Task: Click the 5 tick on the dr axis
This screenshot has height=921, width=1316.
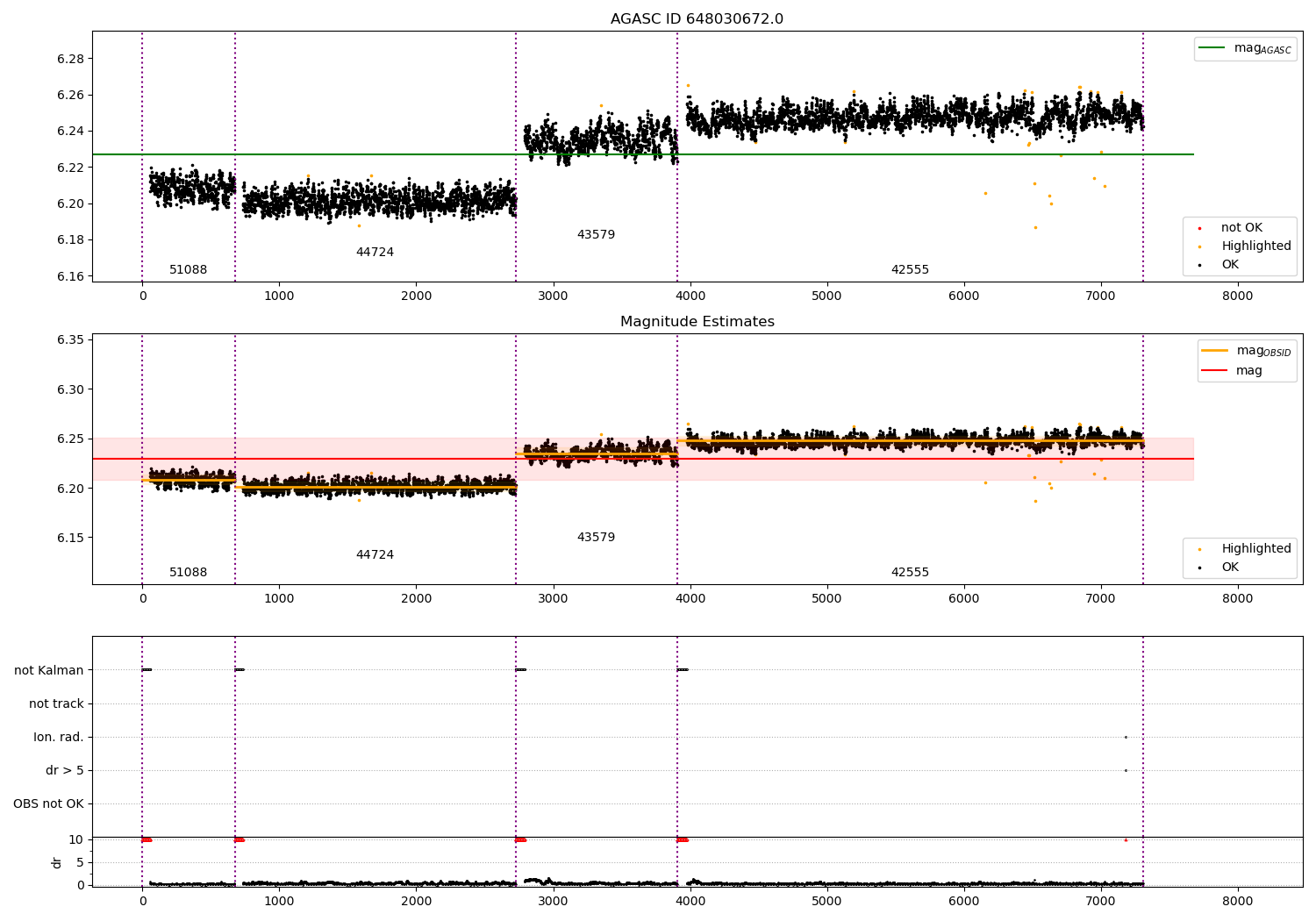Action: pyautogui.click(x=80, y=862)
